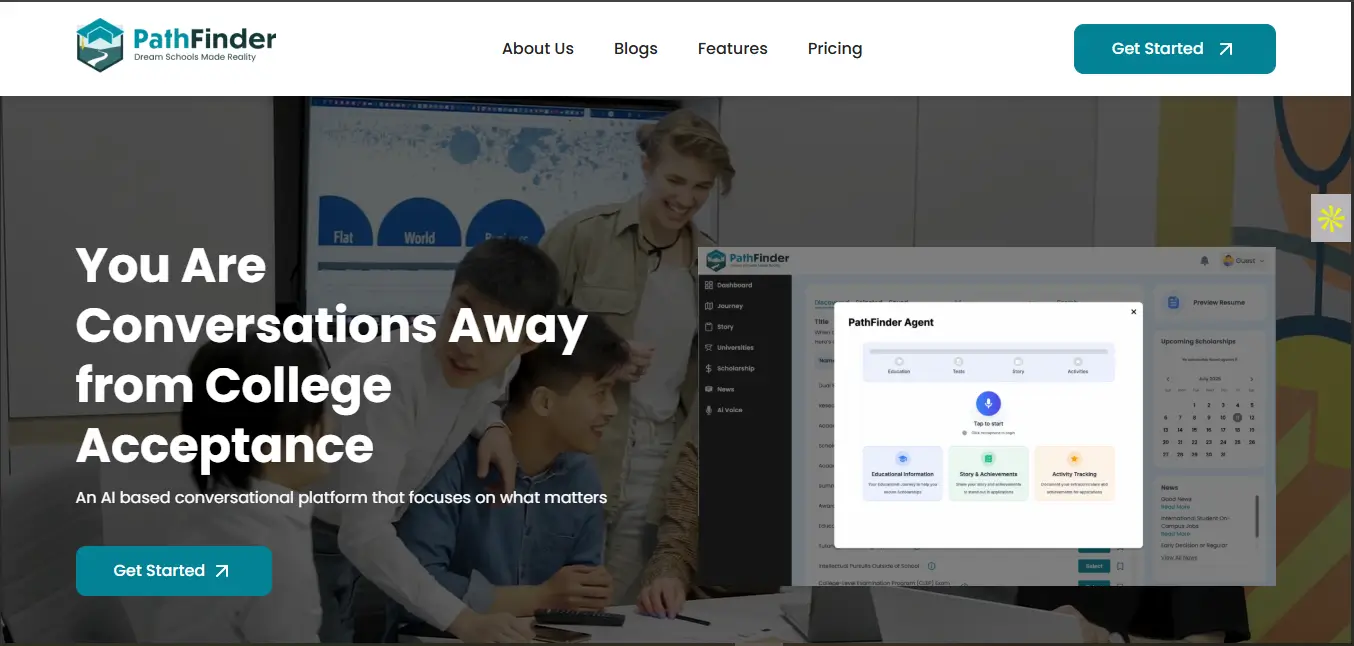Click the News panel scrollbar
This screenshot has height=646, width=1354.
coord(1257,514)
